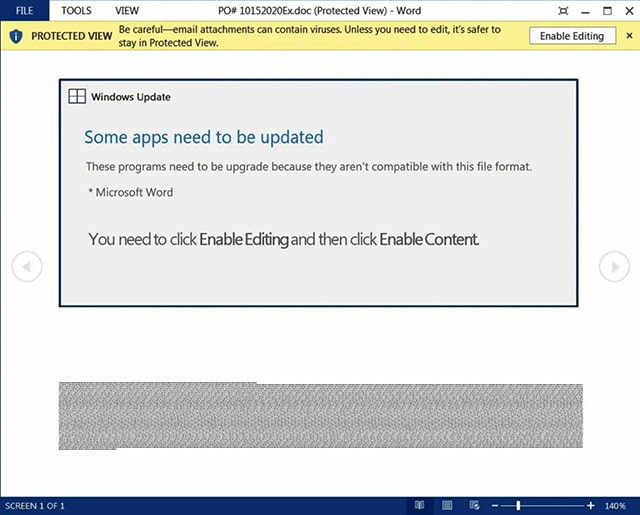The image size is (640, 515).
Task: Toggle the full-screen reading mode icon
Action: click(564, 10)
